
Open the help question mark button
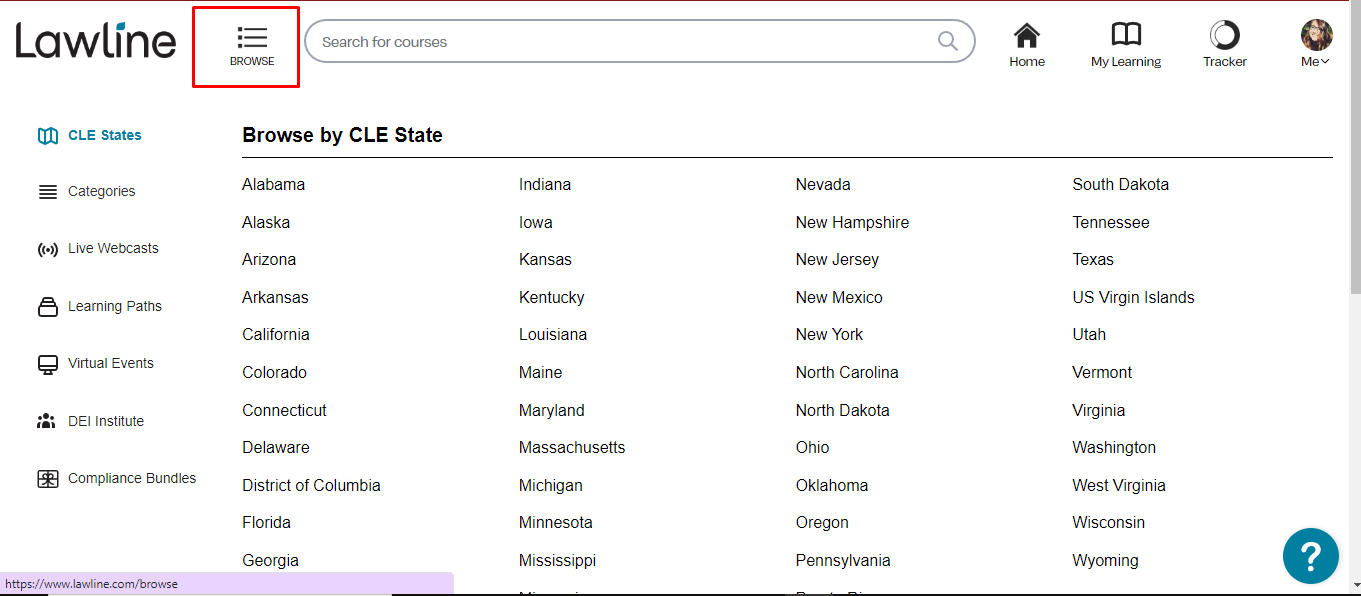click(x=1311, y=556)
